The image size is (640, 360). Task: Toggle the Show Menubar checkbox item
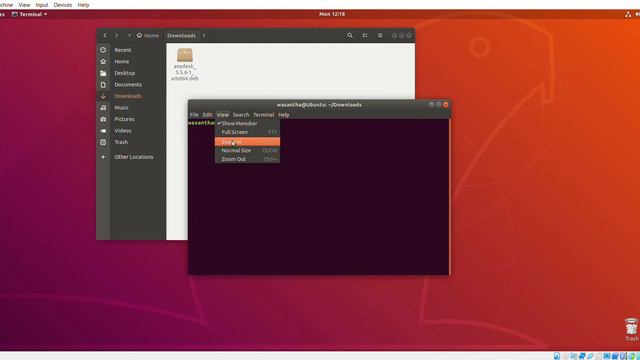tap(247, 123)
